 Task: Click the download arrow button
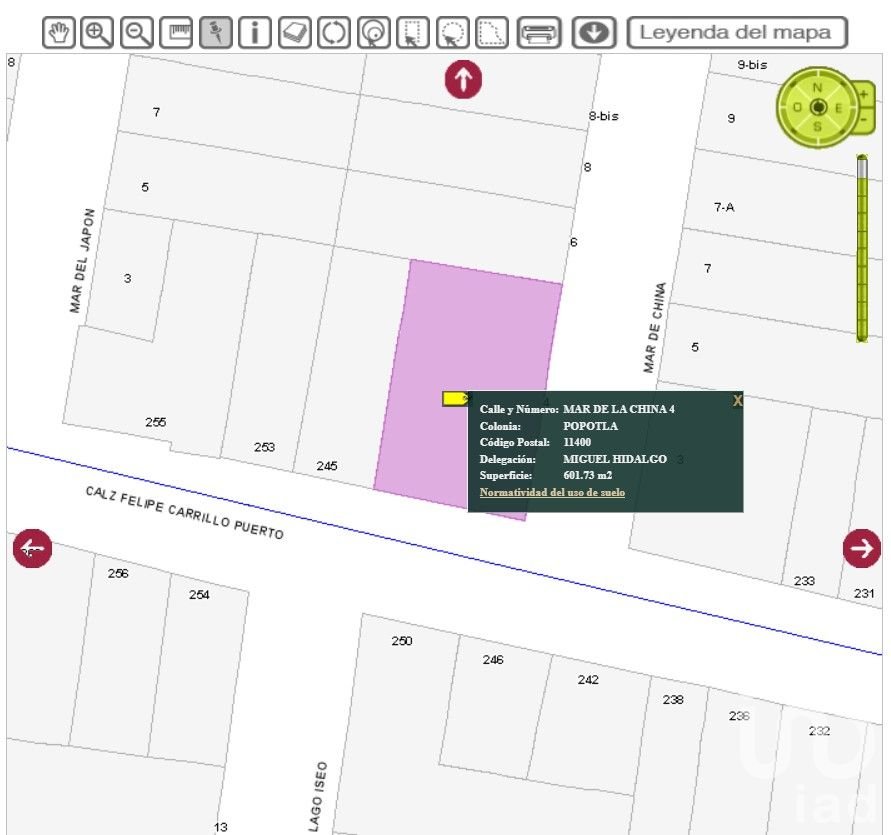(x=594, y=33)
